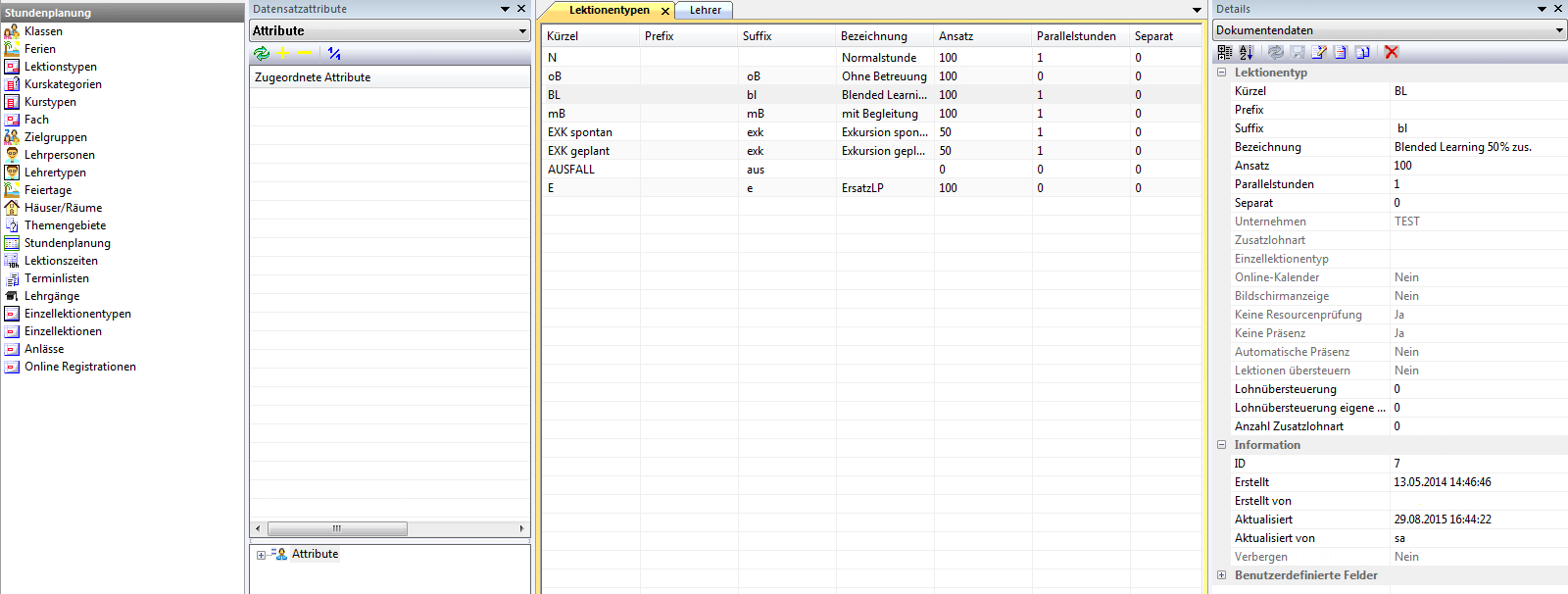Select Häuser/Räume in the navigation list
Viewport: 1568px width, 594px height.
coord(63,208)
